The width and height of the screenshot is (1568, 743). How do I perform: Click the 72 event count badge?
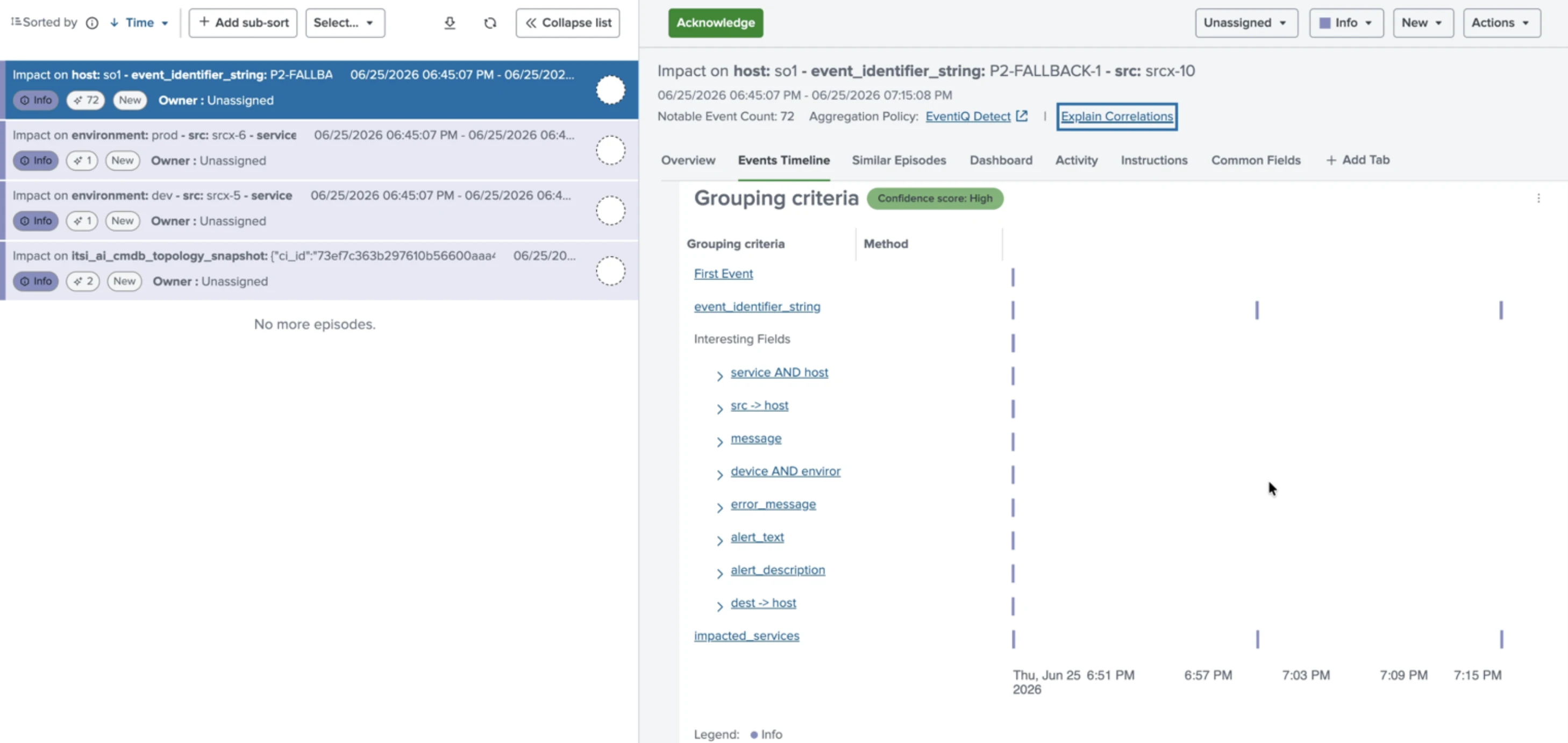pos(86,100)
